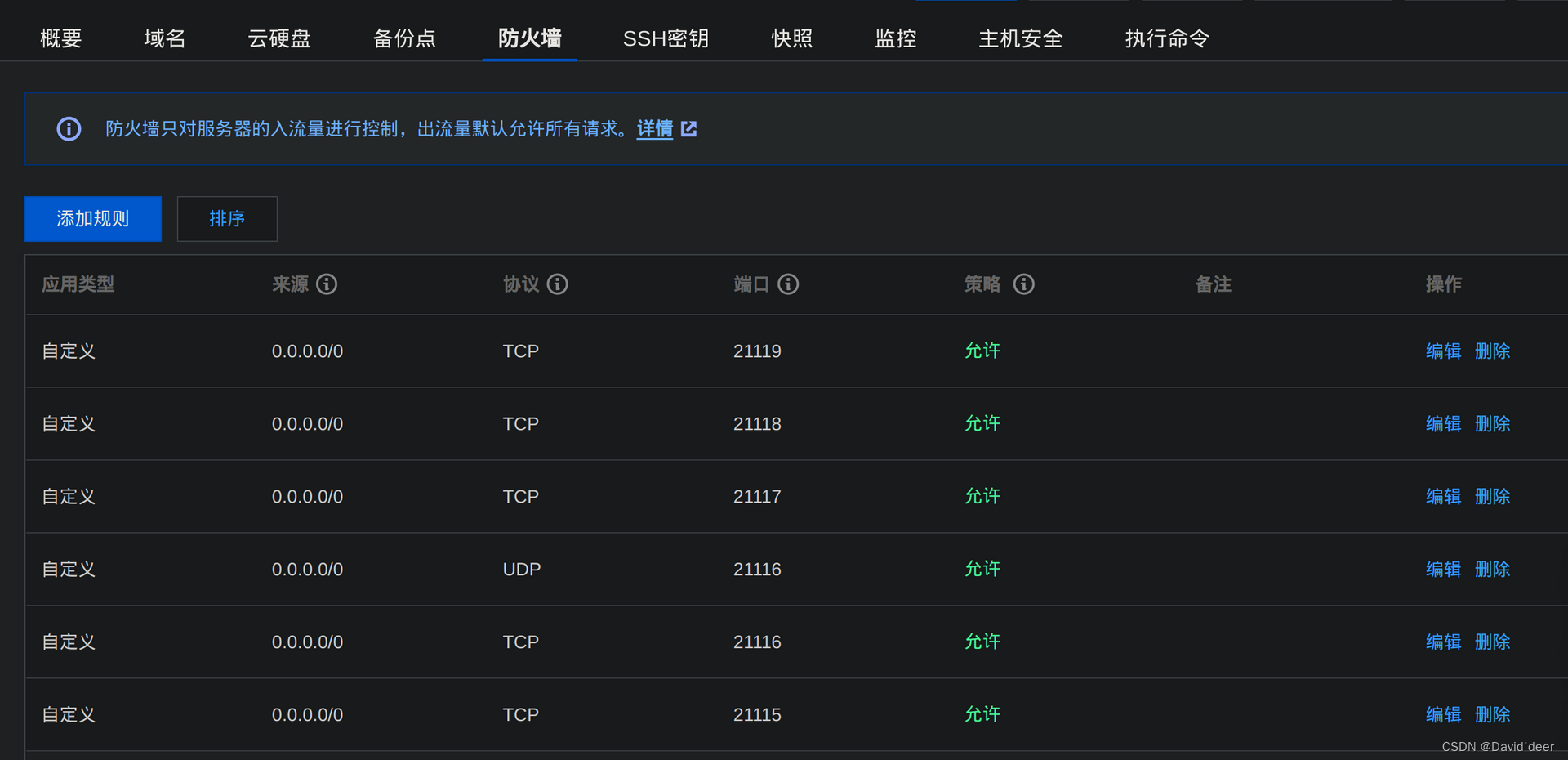Click the info icon beside 端口 header
This screenshot has width=1568, height=760.
[788, 284]
